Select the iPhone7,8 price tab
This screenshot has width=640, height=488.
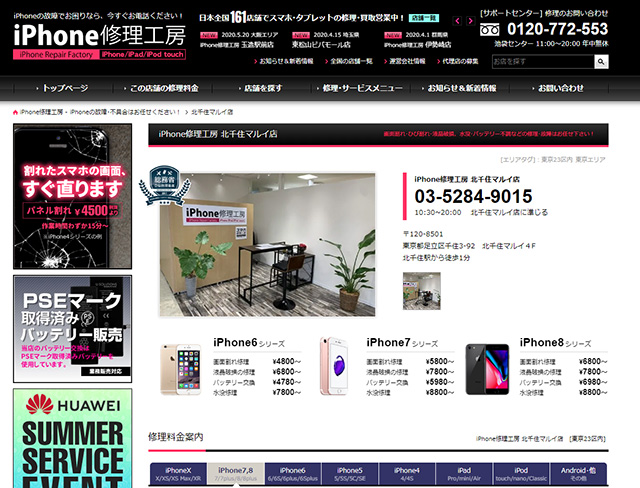(236, 474)
